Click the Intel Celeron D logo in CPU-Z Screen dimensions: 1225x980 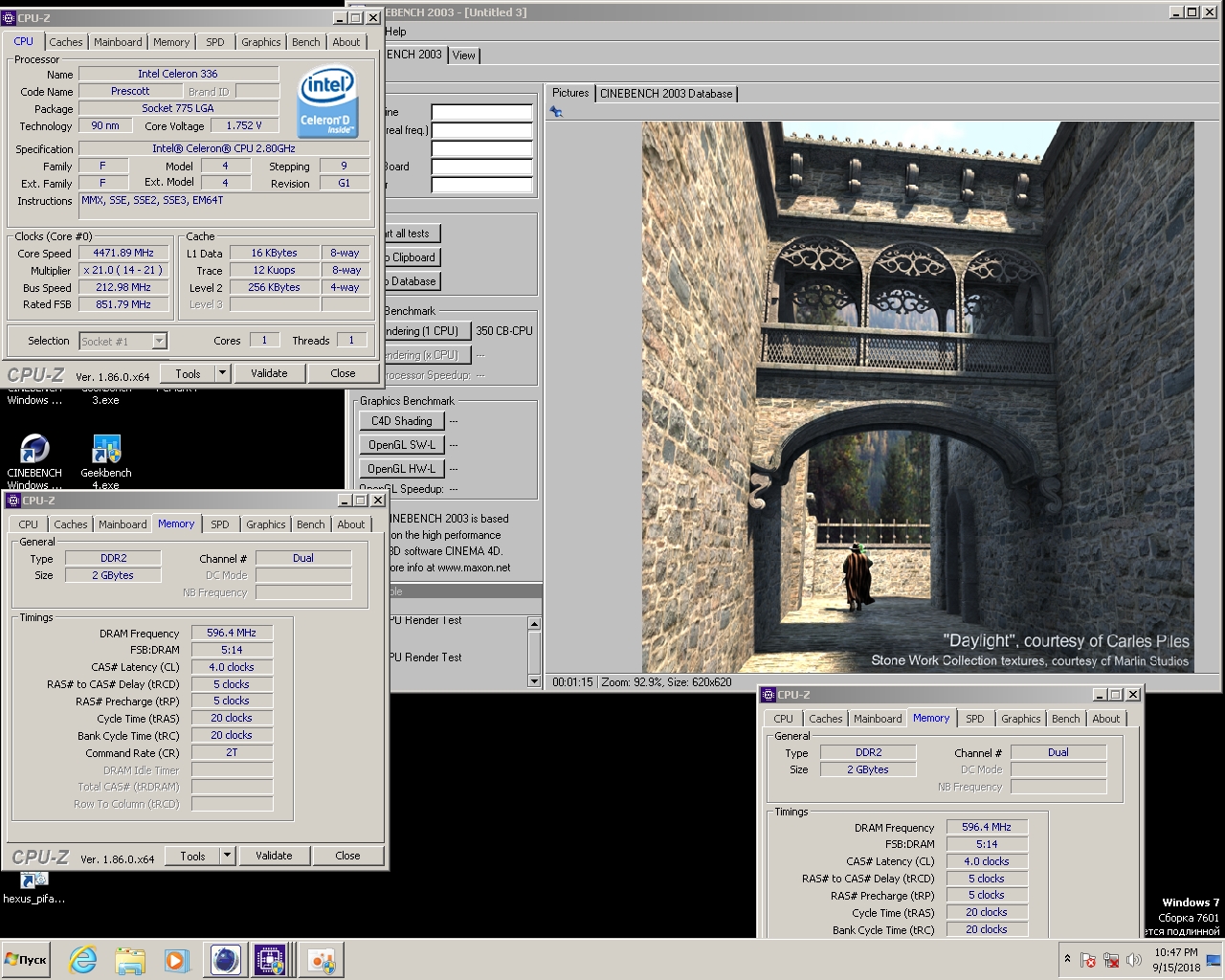[x=327, y=100]
